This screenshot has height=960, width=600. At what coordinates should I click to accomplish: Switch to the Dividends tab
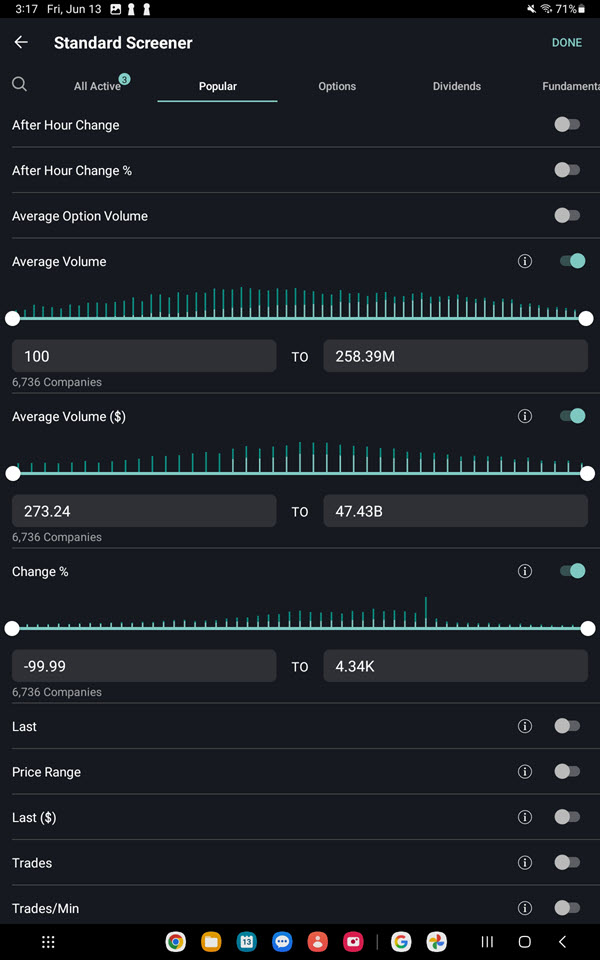pos(457,86)
